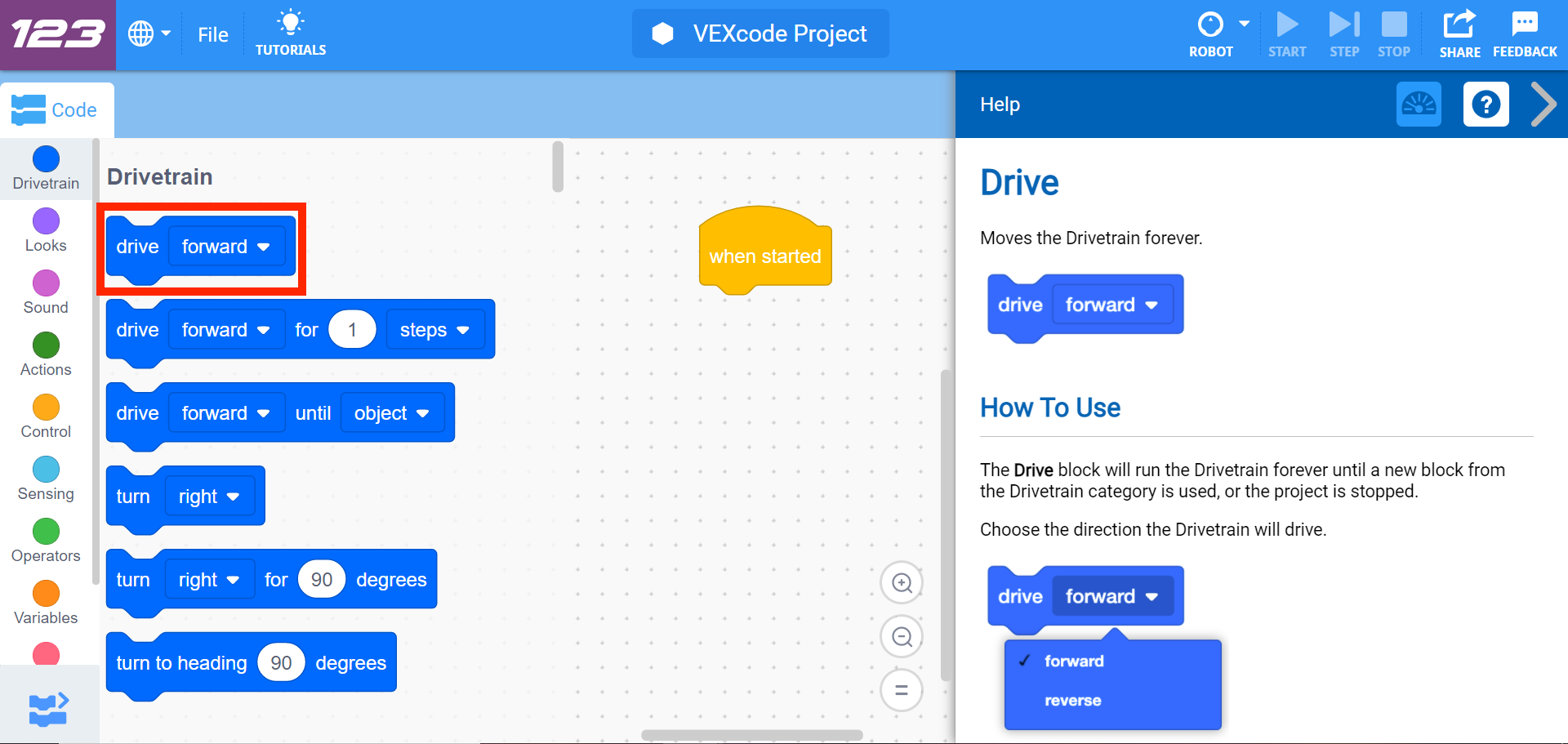Screen dimensions: 1568x744
Task: Expand the language globe dropdown
Action: (149, 33)
